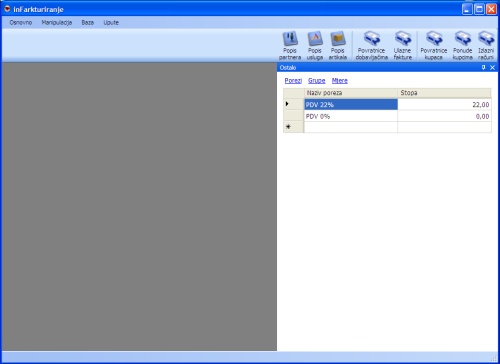Open the Upute menu
Screen dimensions: 500x364
[x=111, y=23]
